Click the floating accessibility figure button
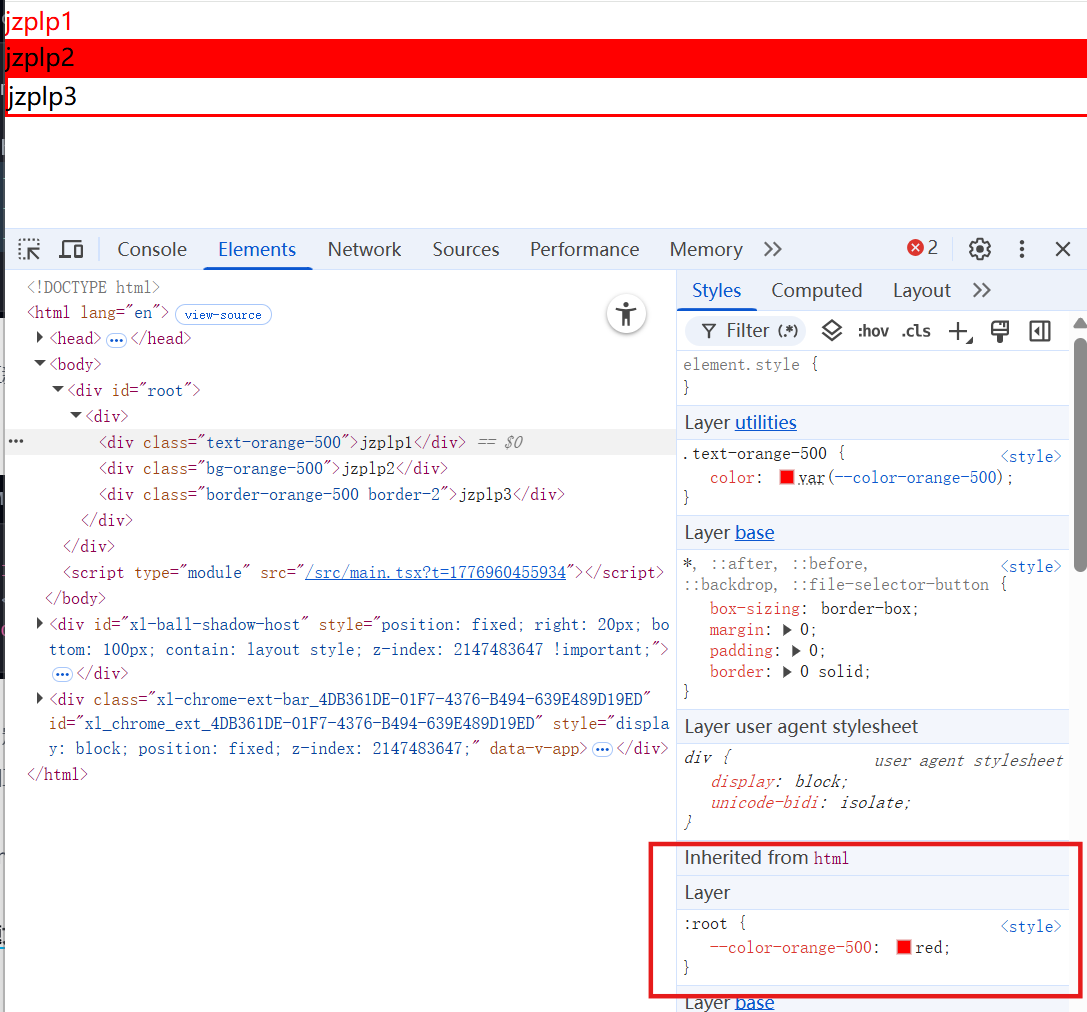Image resolution: width=1087 pixels, height=1012 pixels. (x=626, y=314)
